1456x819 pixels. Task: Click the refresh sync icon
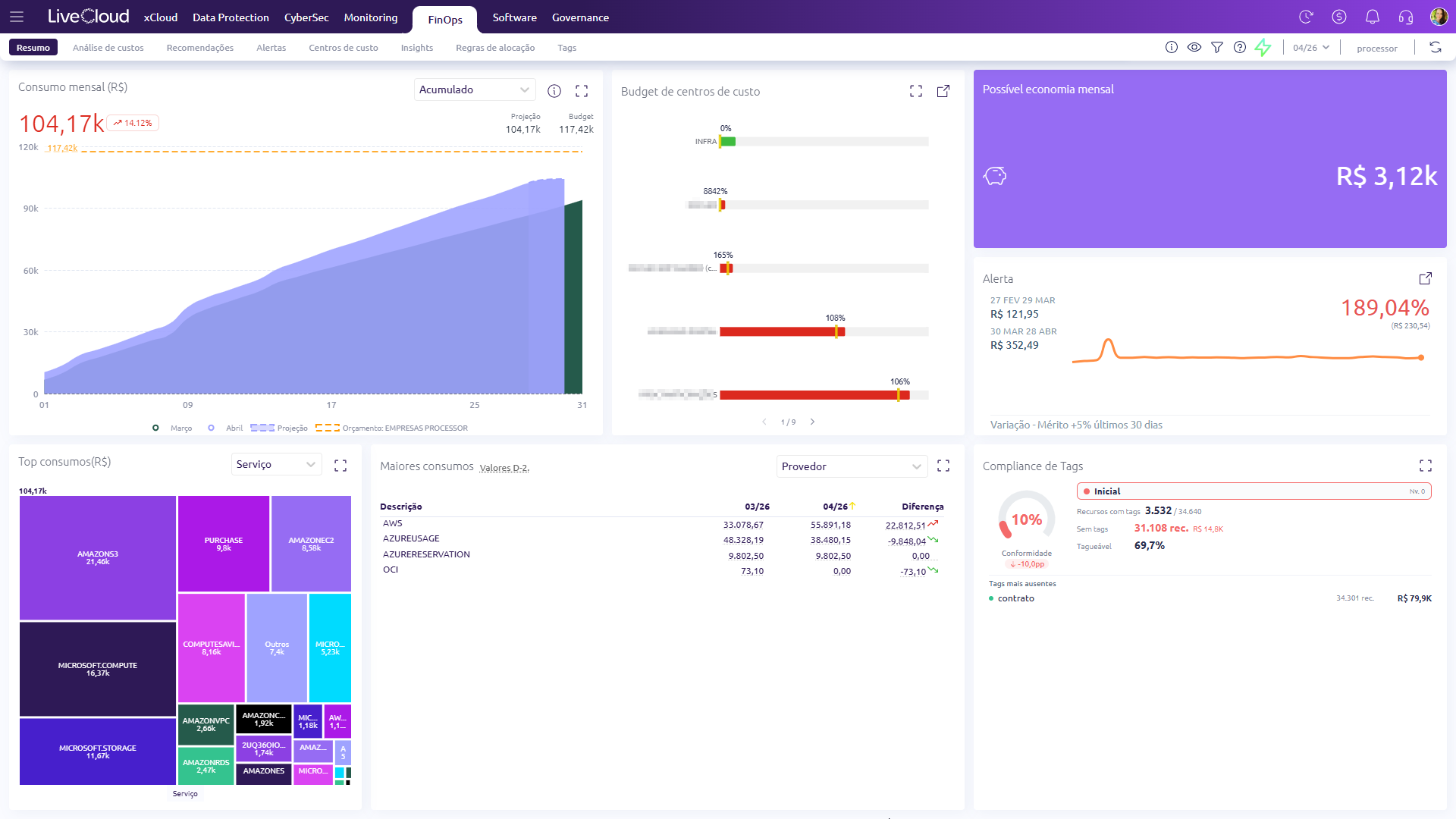(1436, 47)
